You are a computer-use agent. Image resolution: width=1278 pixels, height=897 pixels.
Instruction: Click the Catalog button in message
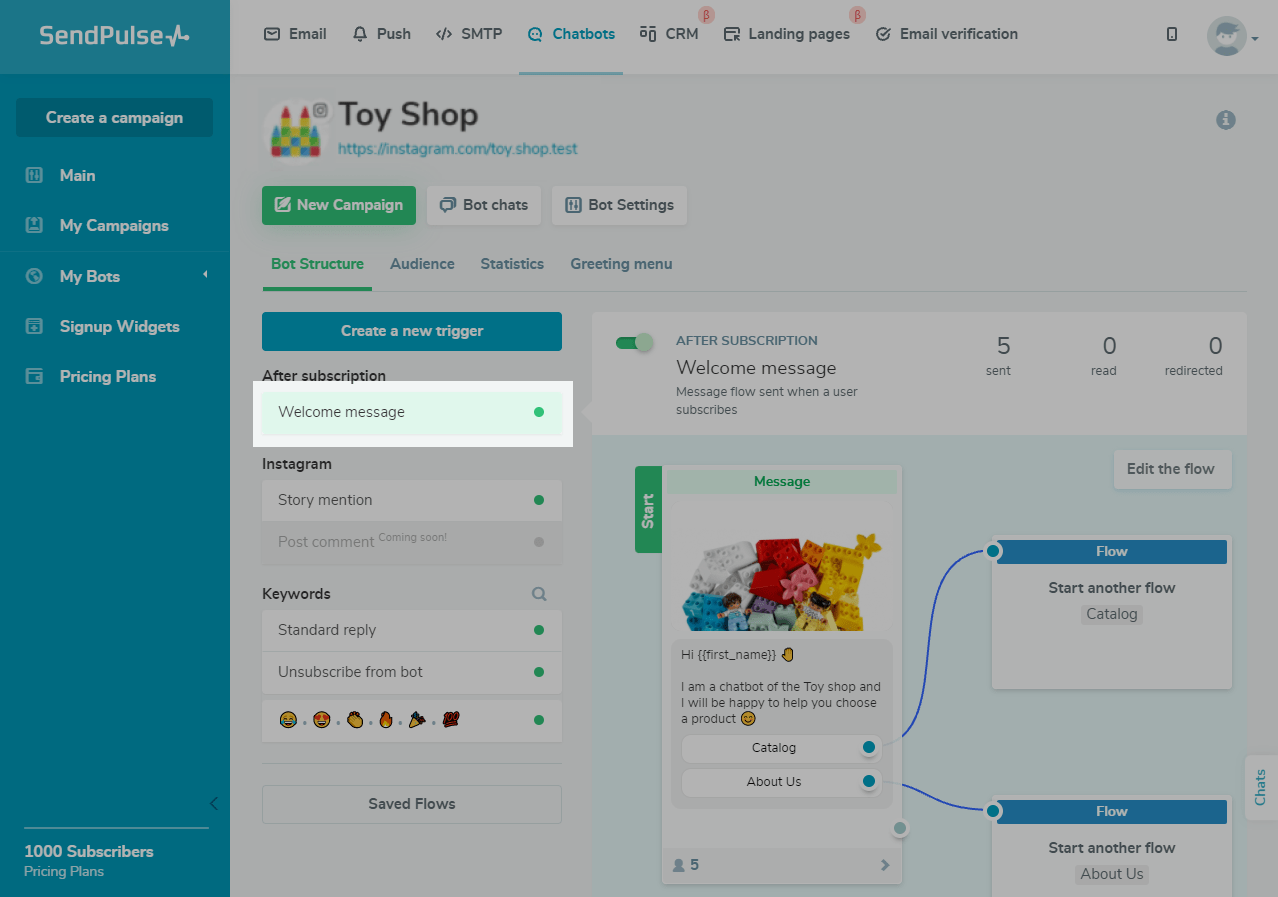click(x=774, y=748)
